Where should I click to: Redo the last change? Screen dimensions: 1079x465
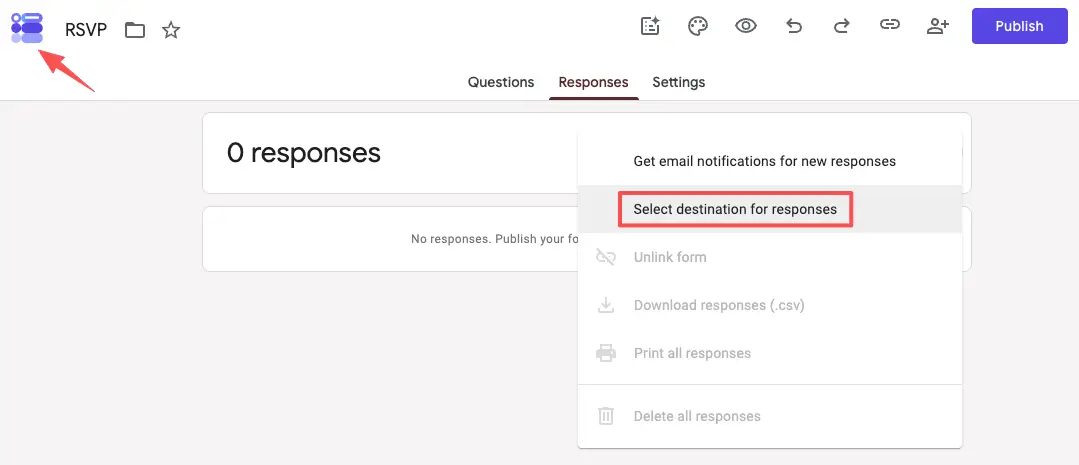842,26
